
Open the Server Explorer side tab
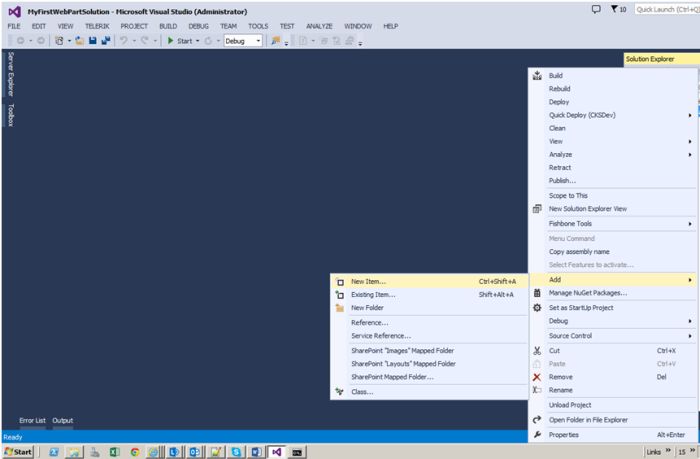click(11, 74)
